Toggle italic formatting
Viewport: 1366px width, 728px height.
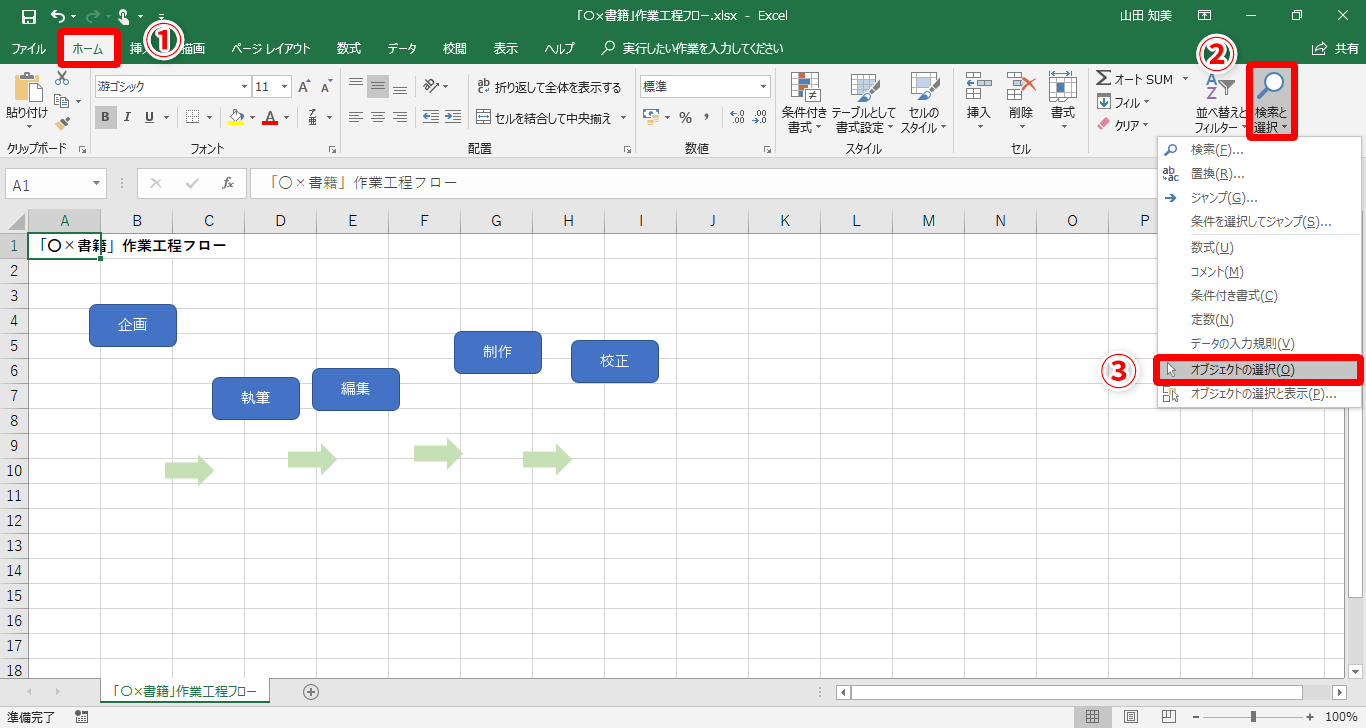point(128,117)
